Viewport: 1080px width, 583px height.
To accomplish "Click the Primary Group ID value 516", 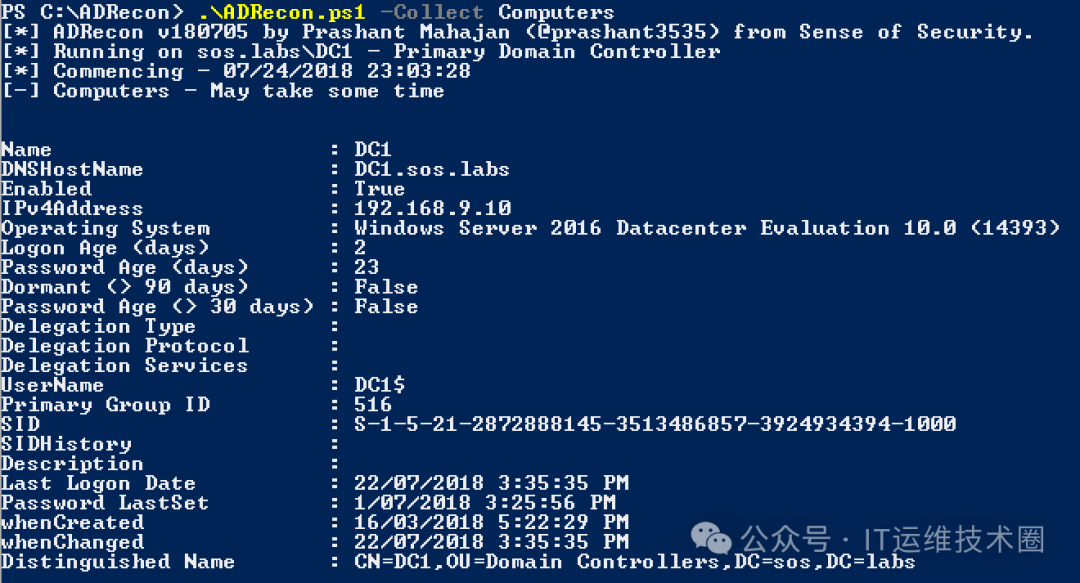I will (x=373, y=405).
